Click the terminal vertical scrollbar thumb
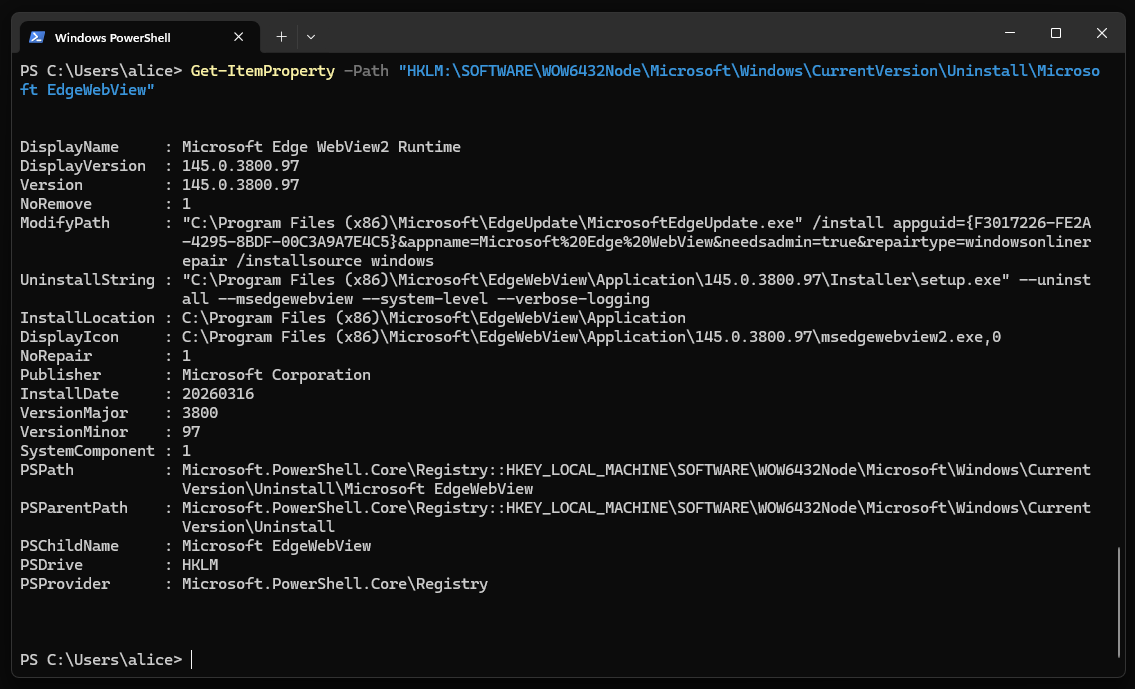 point(1119,602)
